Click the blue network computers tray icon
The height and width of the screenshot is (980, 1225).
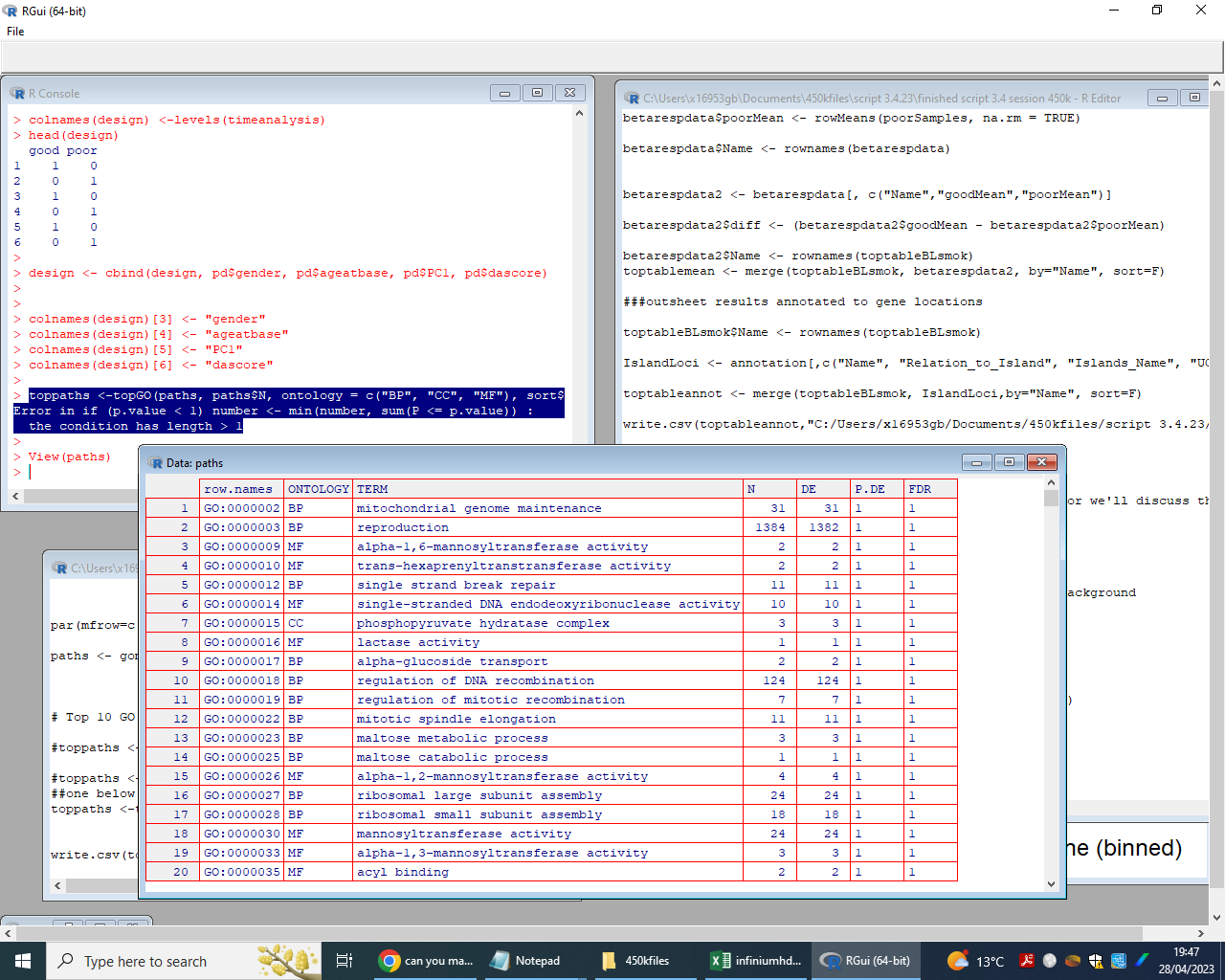[x=1119, y=961]
